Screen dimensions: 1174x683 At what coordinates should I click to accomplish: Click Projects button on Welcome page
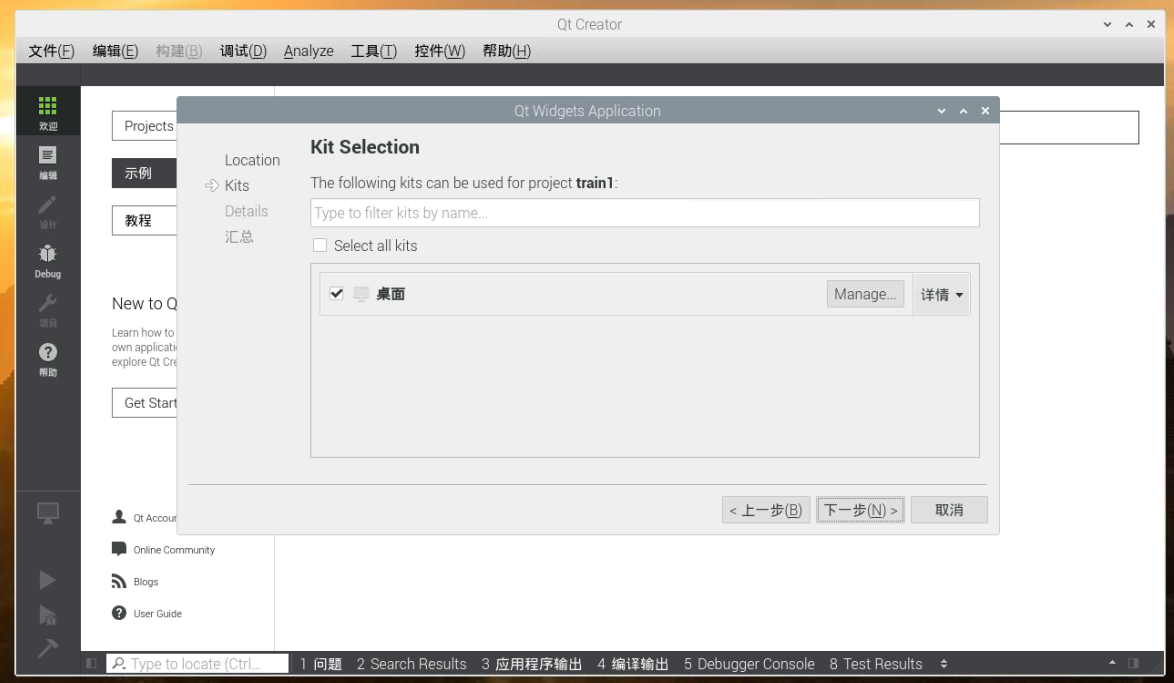(145, 126)
